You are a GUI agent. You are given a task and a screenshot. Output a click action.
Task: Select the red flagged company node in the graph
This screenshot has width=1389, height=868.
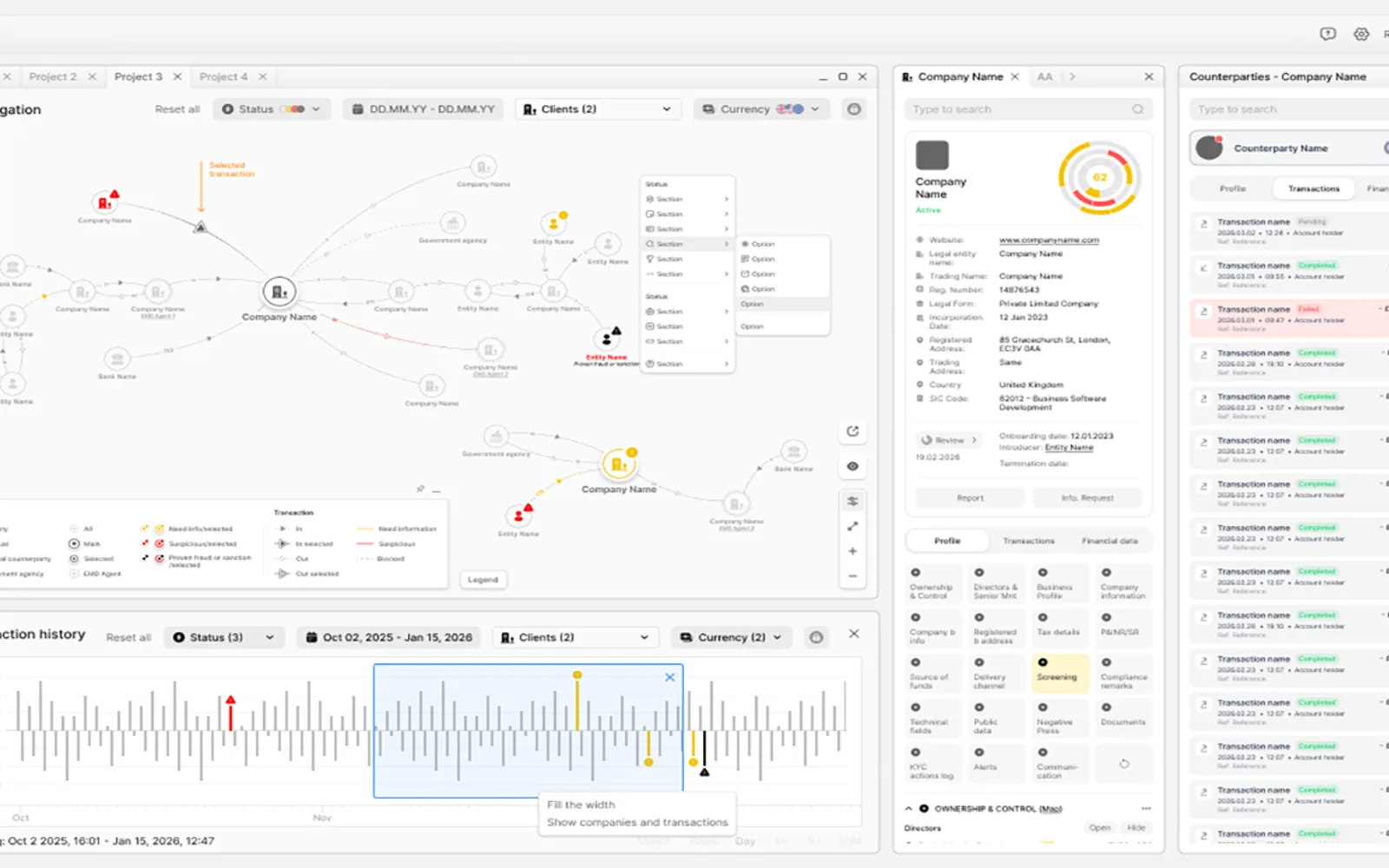pyautogui.click(x=105, y=202)
